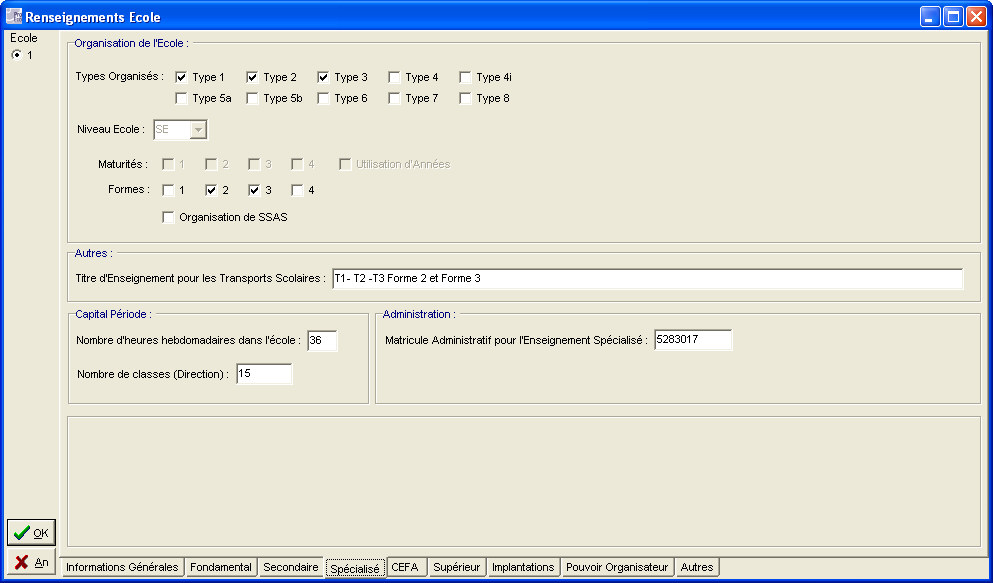Screen dimensions: 993x583
Task: Click the Titre d'Enseignement Transports Scolaires field
Action: point(647,278)
